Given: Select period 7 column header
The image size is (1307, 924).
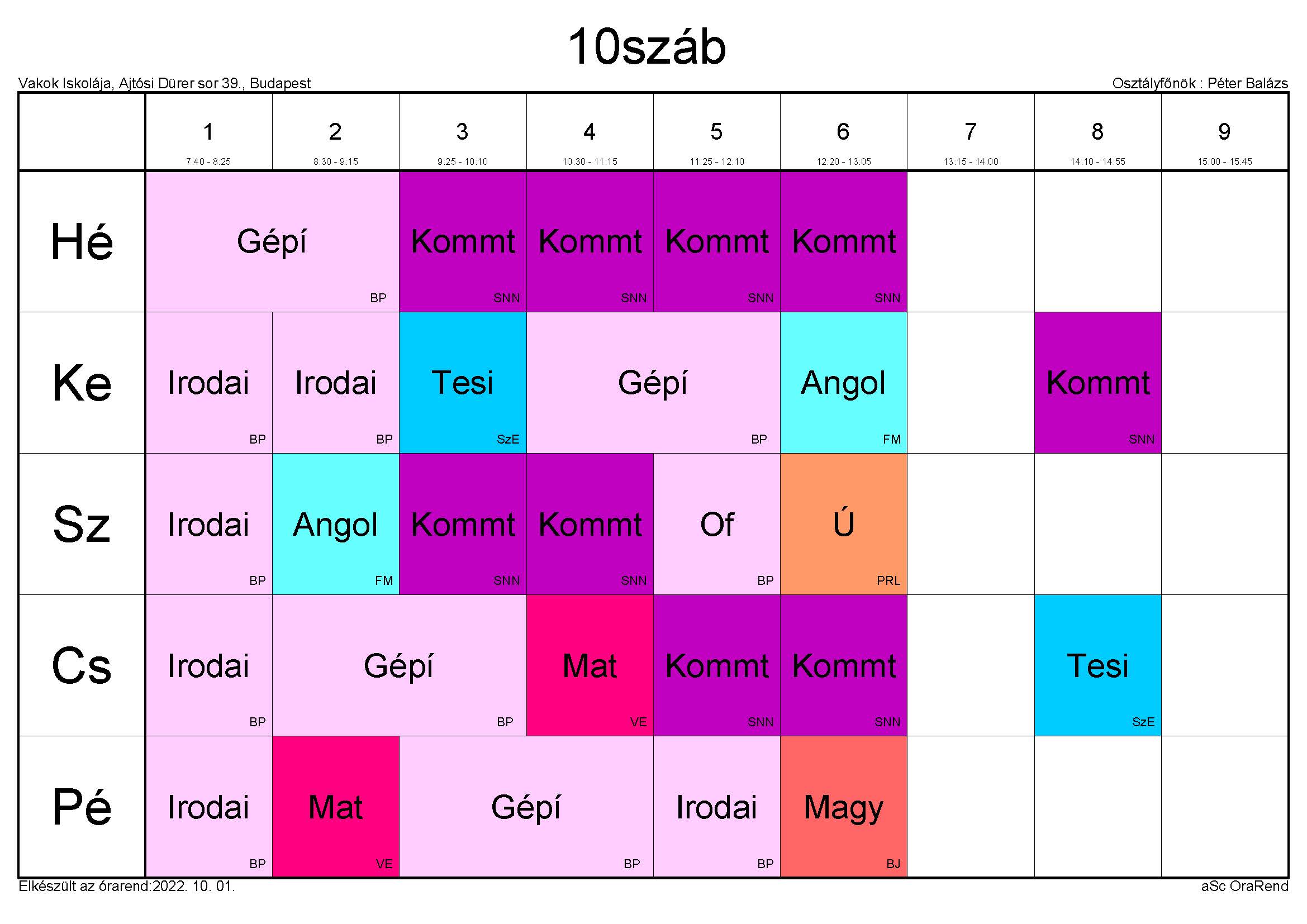Looking at the screenshot, I should click(970, 132).
